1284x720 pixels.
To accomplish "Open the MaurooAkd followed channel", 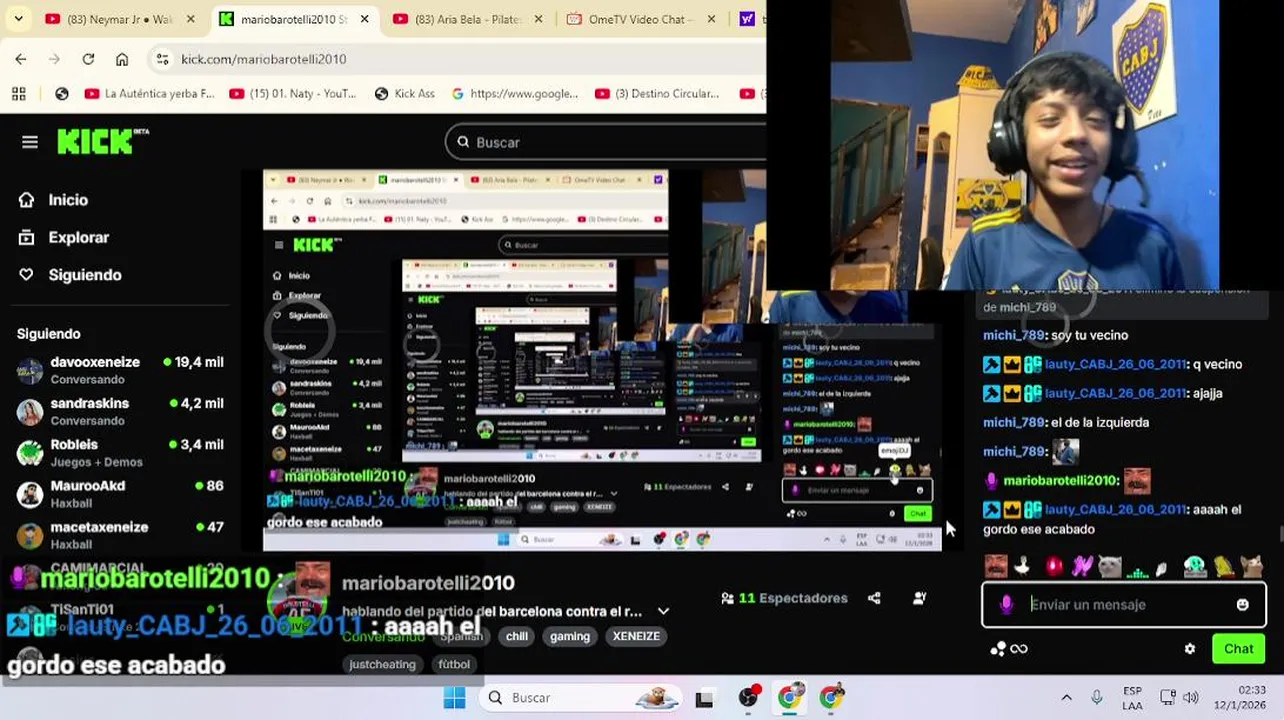I will tap(120, 494).
